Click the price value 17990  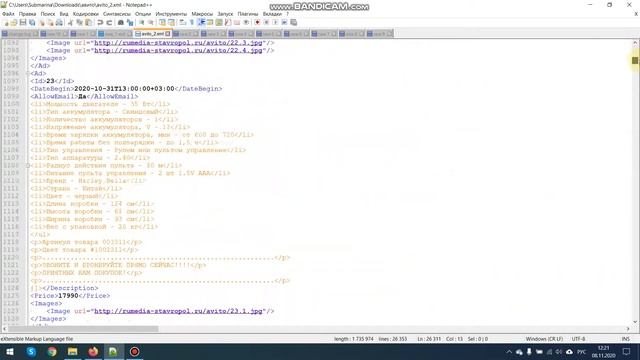click(68, 296)
